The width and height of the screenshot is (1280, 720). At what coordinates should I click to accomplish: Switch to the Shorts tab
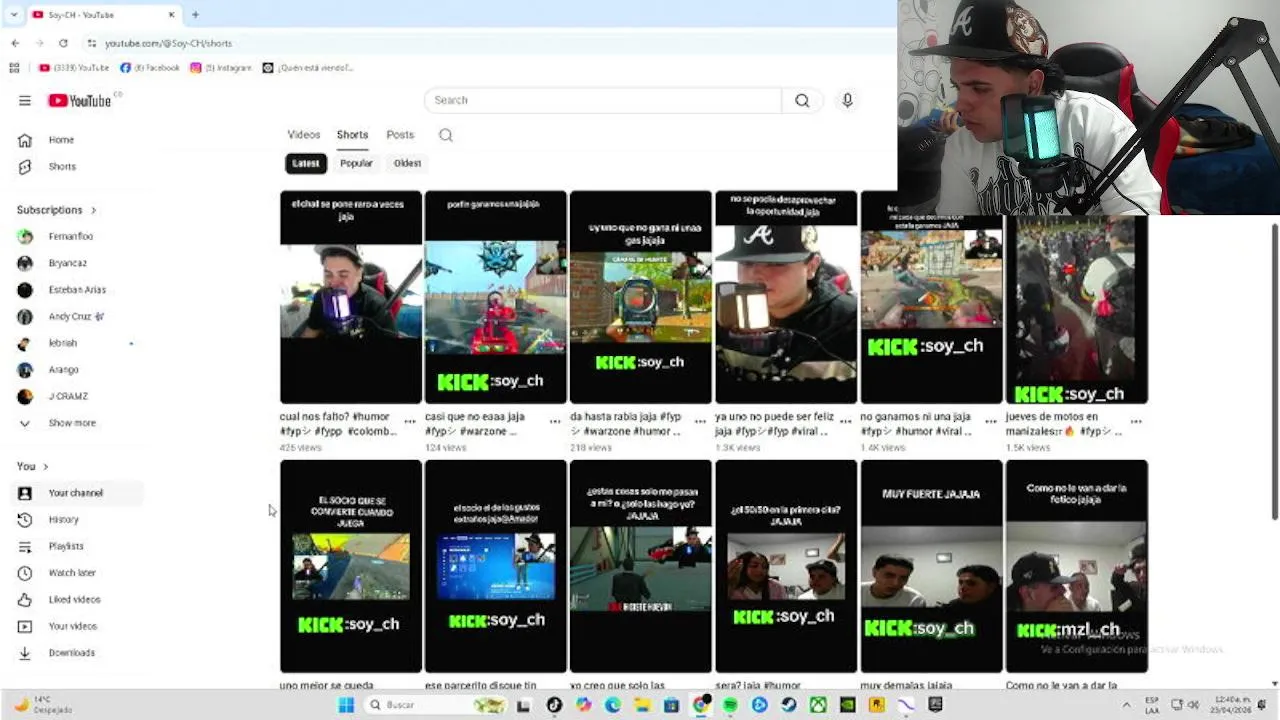click(x=352, y=135)
